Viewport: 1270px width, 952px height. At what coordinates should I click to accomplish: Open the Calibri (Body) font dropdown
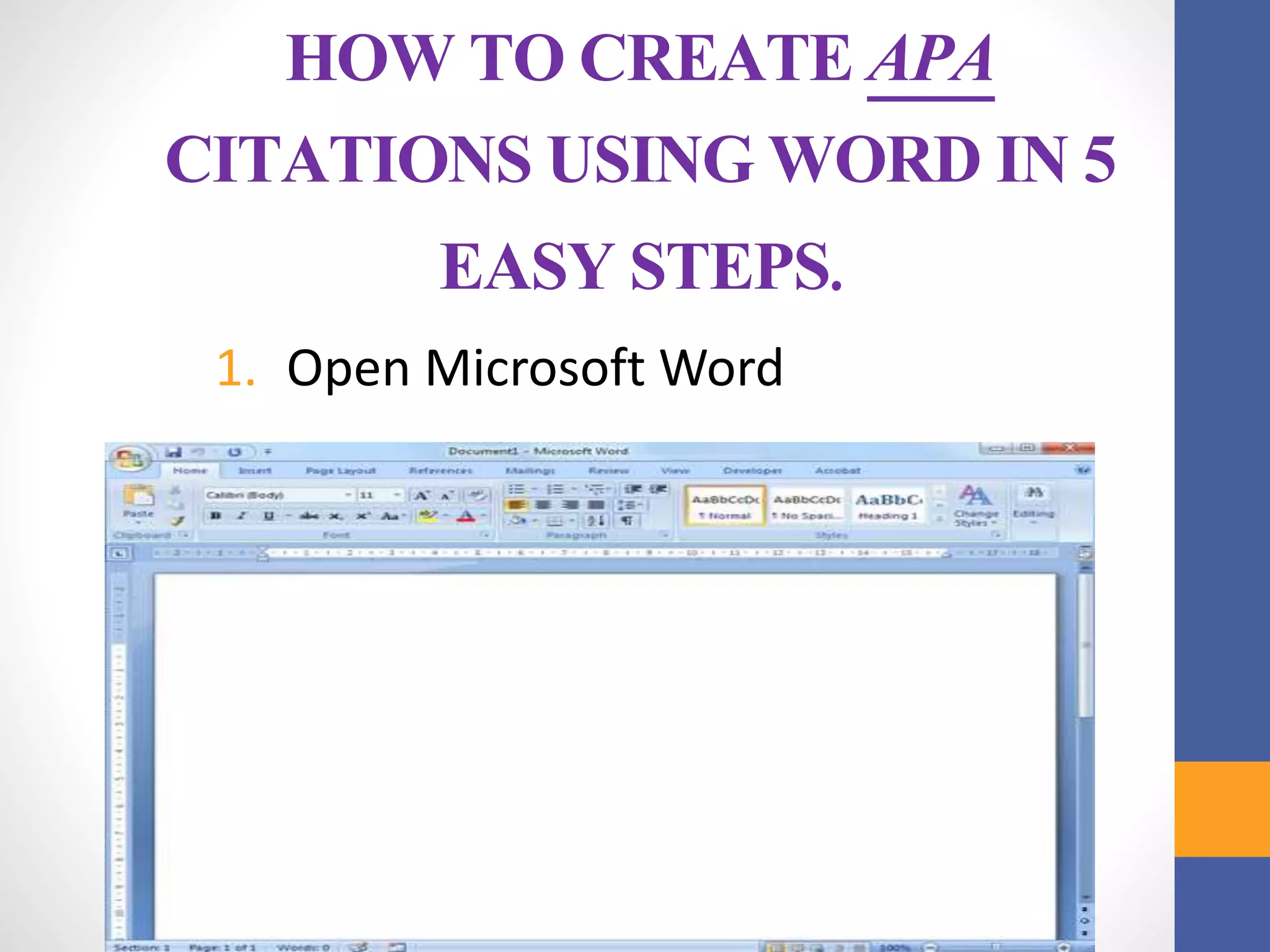(348, 495)
